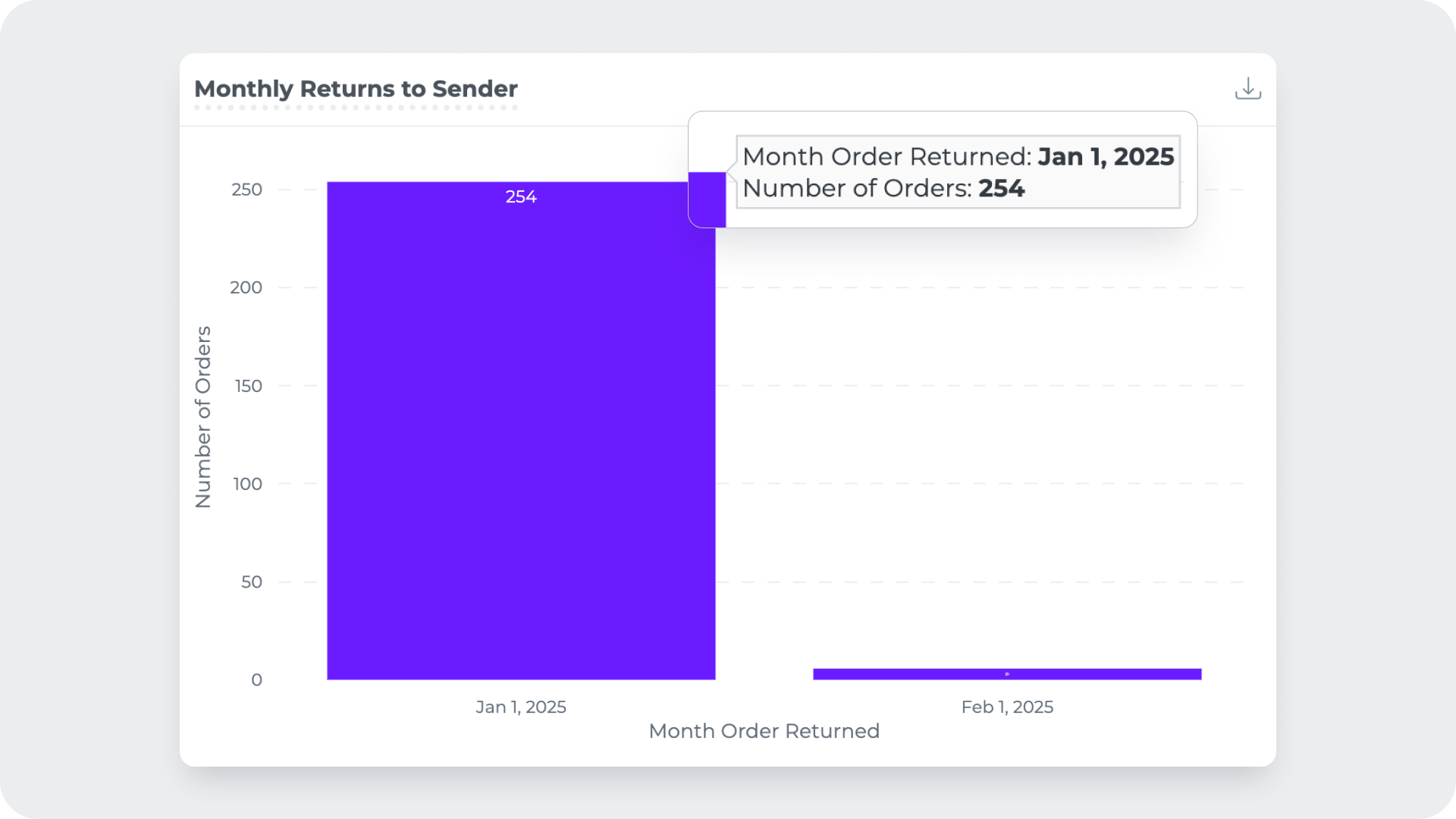The height and width of the screenshot is (819, 1456).
Task: Click the 200 gridline label
Action: (245, 287)
